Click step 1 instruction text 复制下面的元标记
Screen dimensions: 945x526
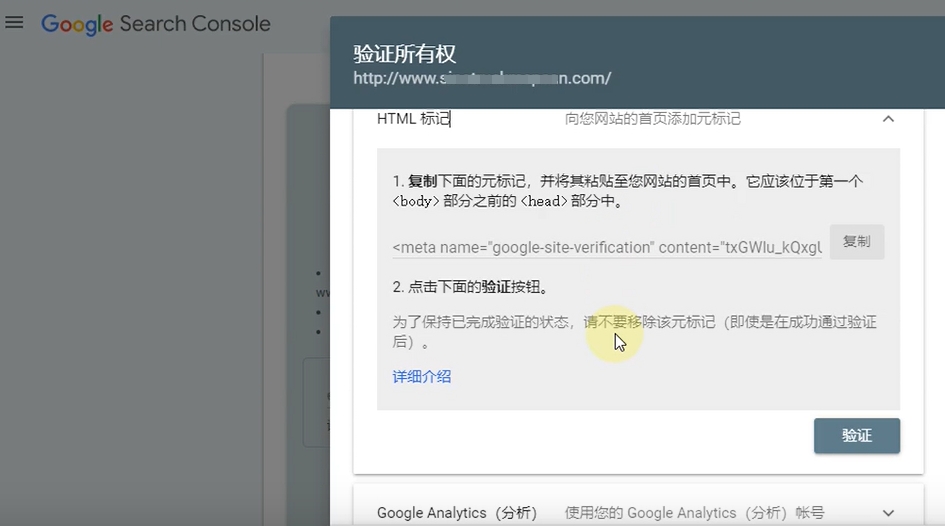click(467, 181)
